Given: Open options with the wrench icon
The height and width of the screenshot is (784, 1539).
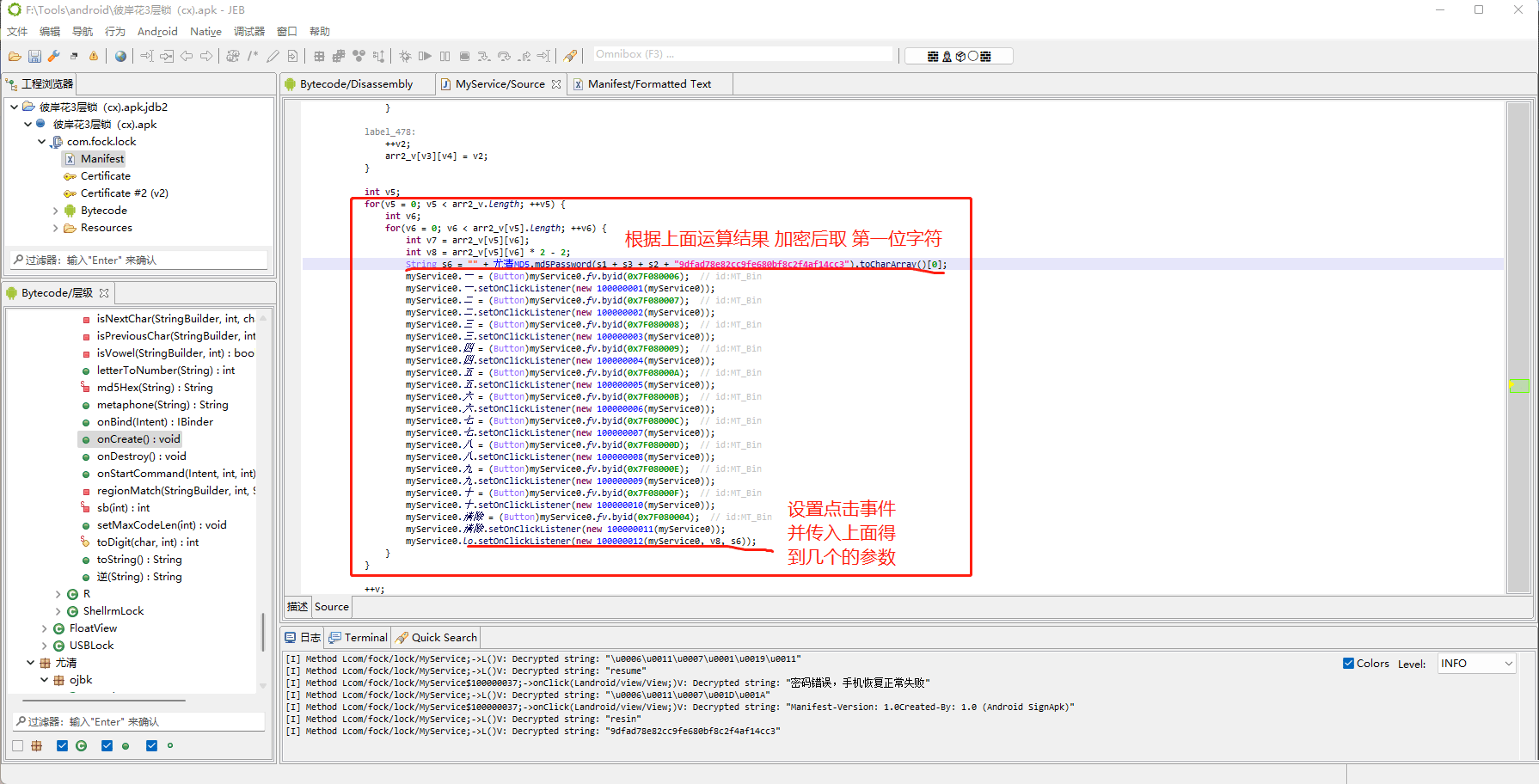Looking at the screenshot, I should [x=53, y=56].
